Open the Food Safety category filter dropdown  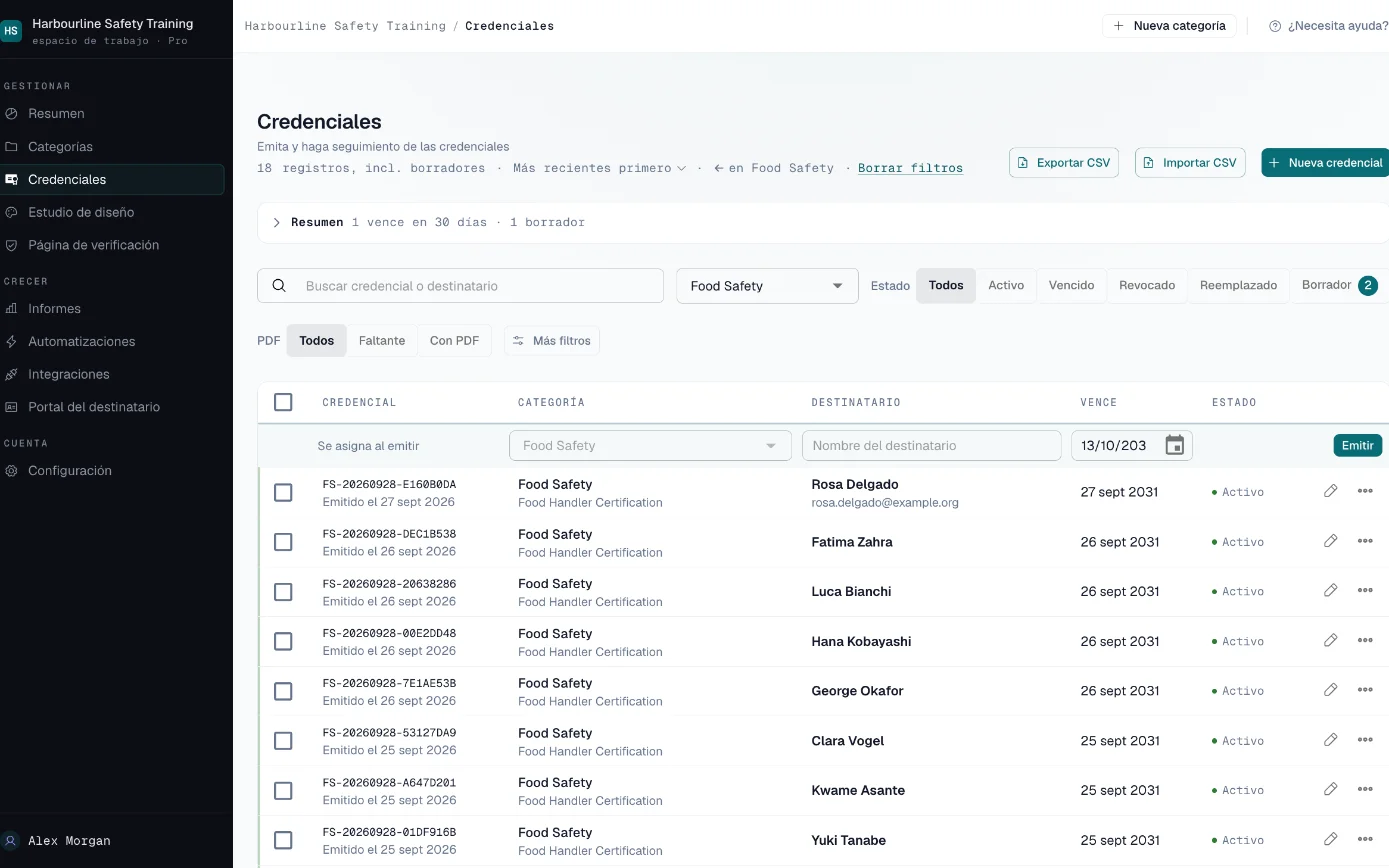767,286
